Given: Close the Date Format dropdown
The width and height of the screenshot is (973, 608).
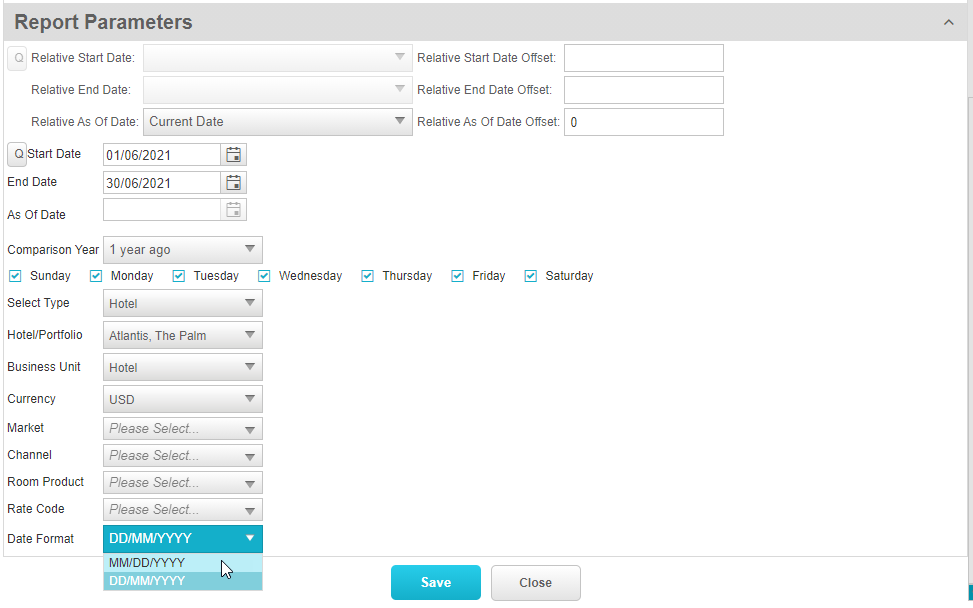Looking at the screenshot, I should (x=182, y=539).
